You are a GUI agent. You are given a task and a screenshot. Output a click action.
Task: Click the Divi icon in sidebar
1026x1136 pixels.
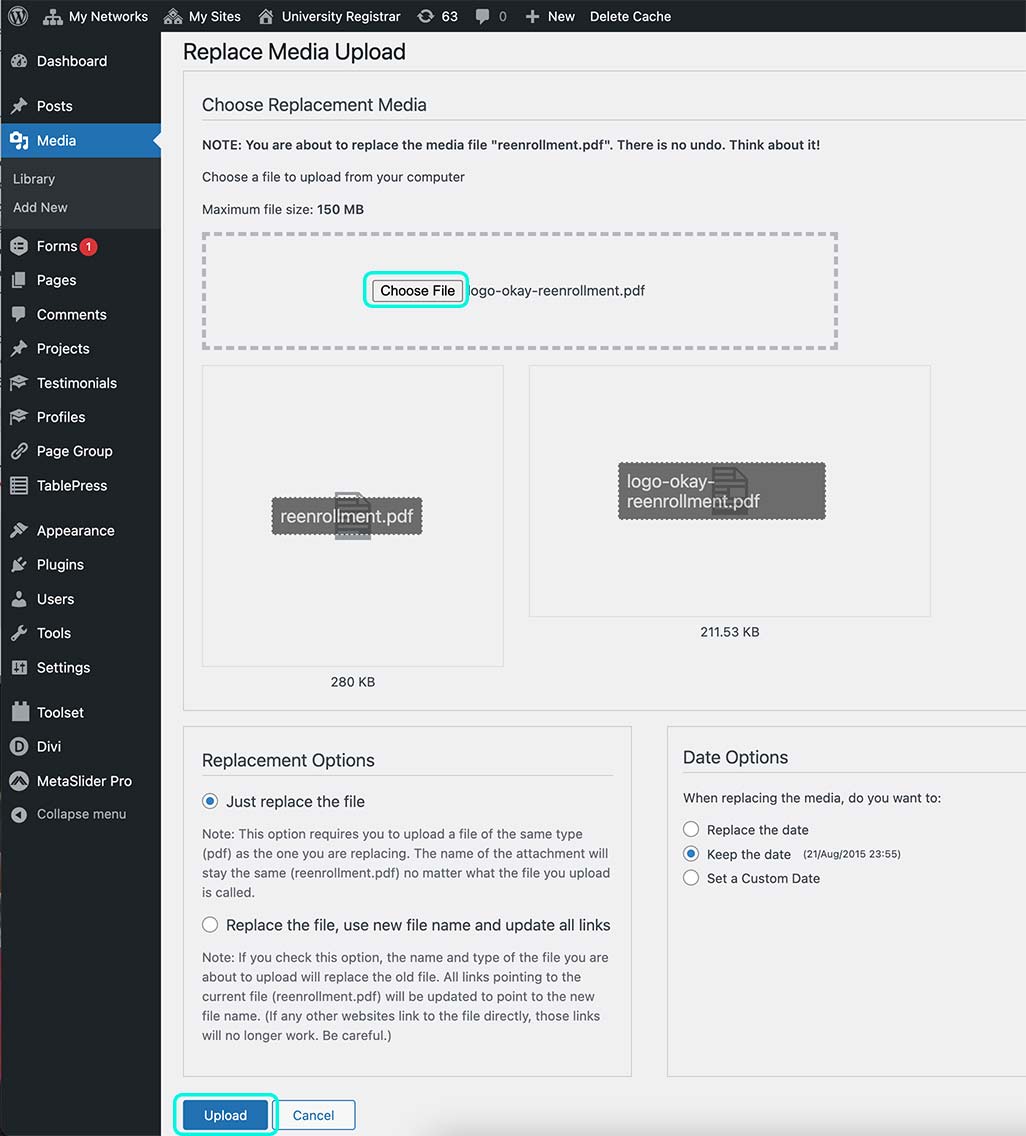click(19, 747)
